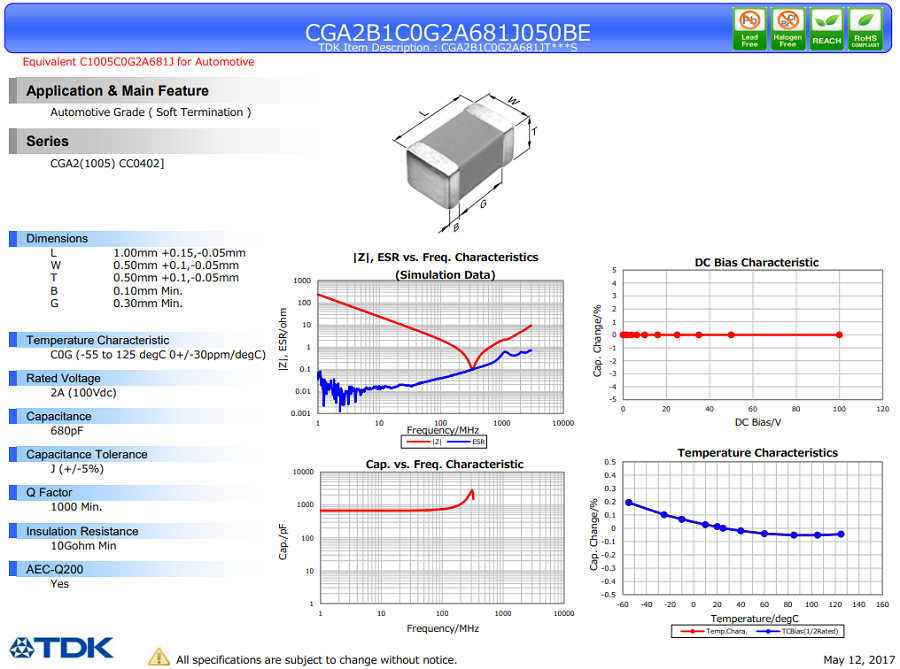Click the Halogen Free badge icon
The image size is (900, 669).
788,29
